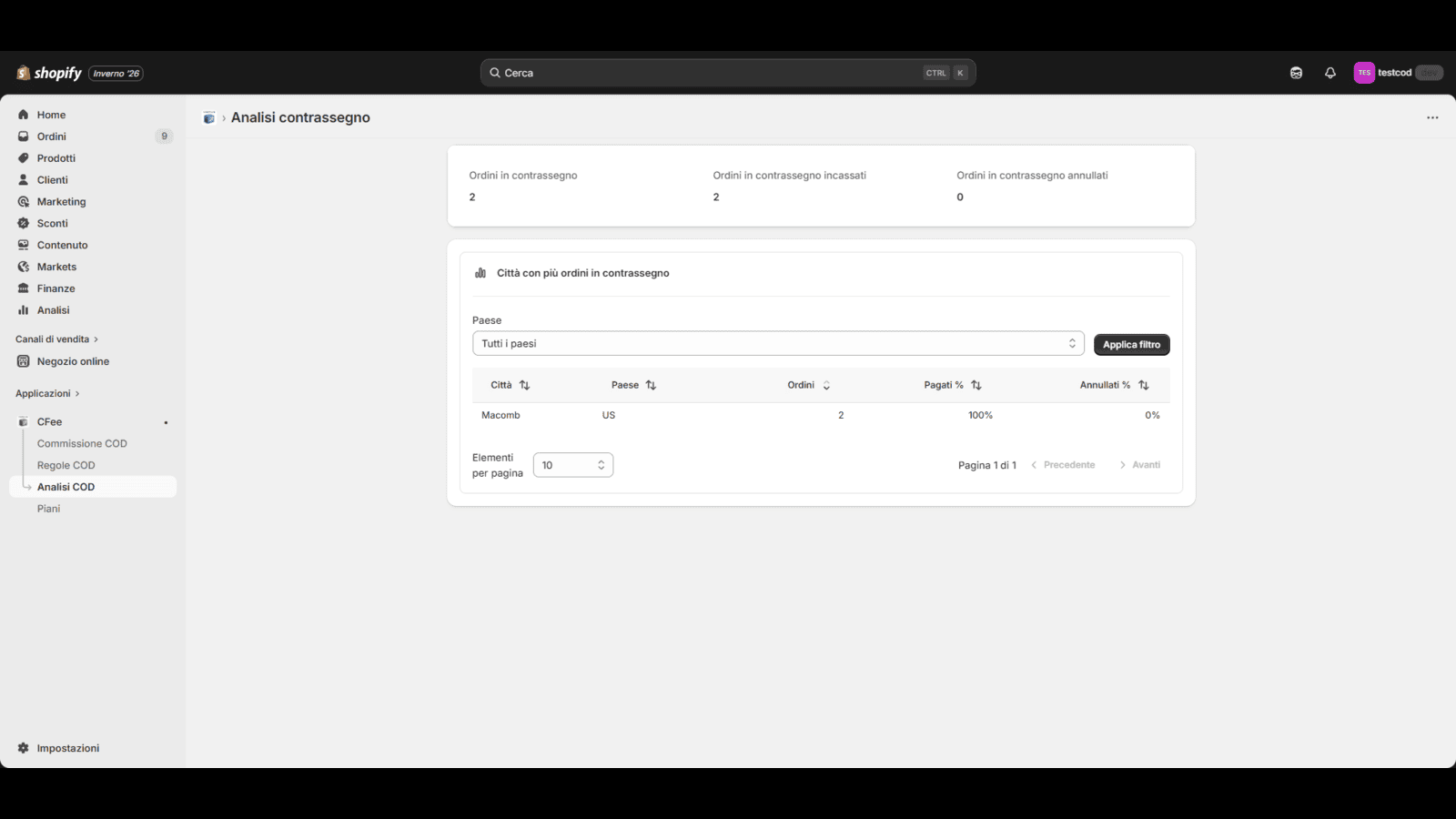Open the testcod account menu
The height and width of the screenshot is (819, 1456).
tap(1399, 73)
